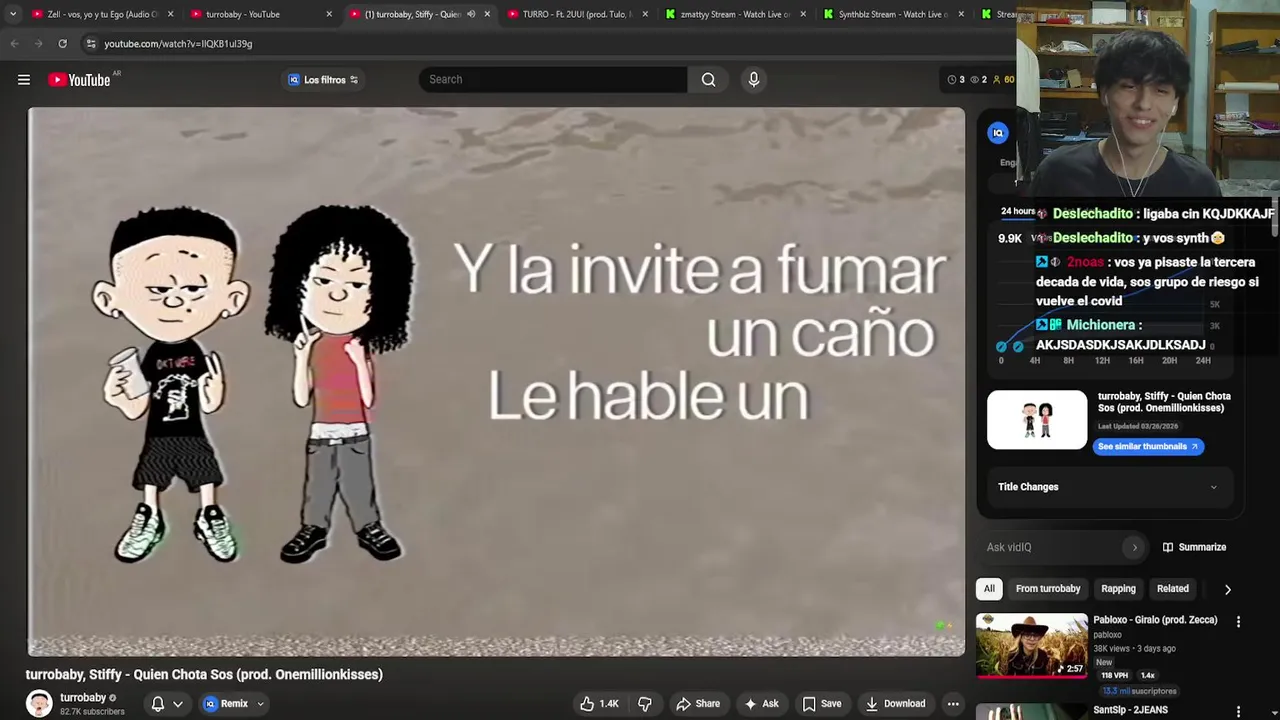The width and height of the screenshot is (1280, 720).
Task: Go forward with the browser forward arrow
Action: (38, 44)
